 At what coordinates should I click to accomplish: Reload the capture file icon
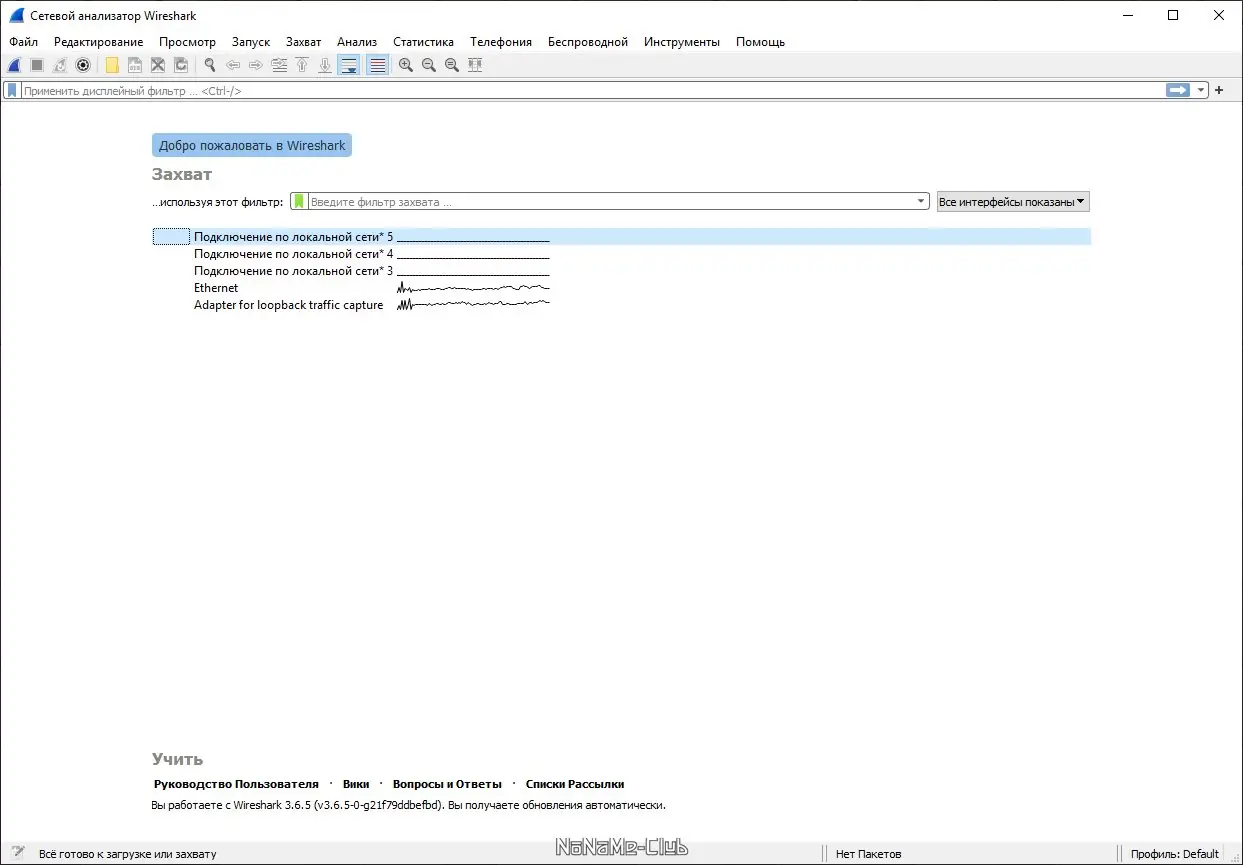(x=181, y=65)
